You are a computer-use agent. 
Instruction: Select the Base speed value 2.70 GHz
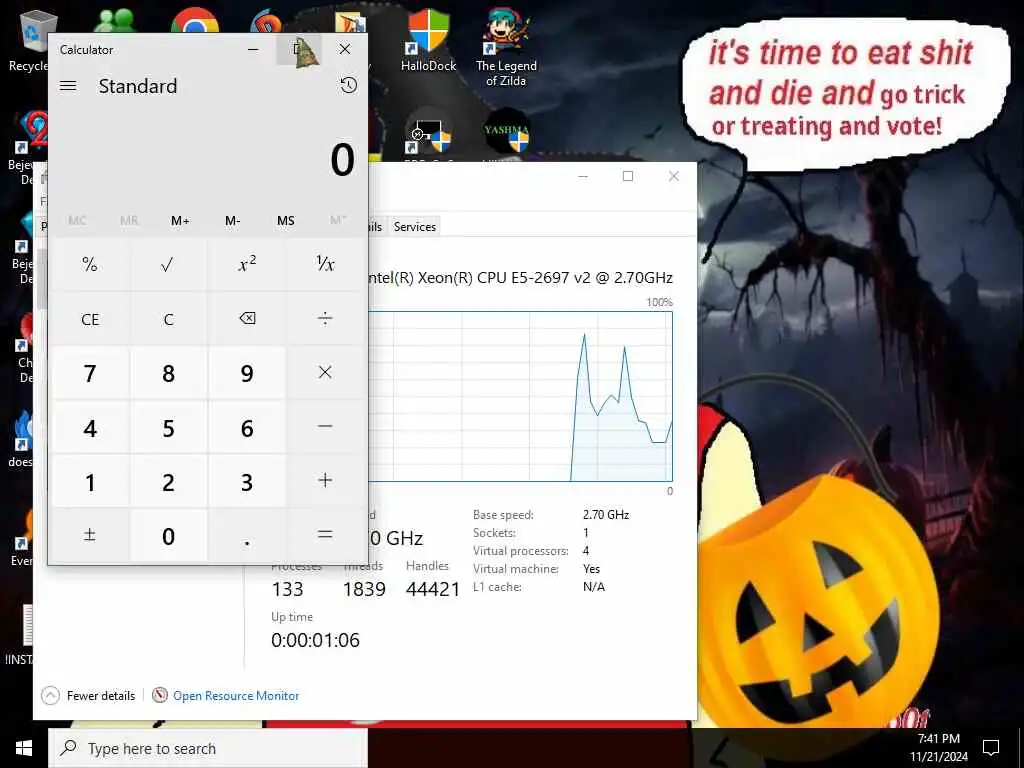tap(606, 515)
